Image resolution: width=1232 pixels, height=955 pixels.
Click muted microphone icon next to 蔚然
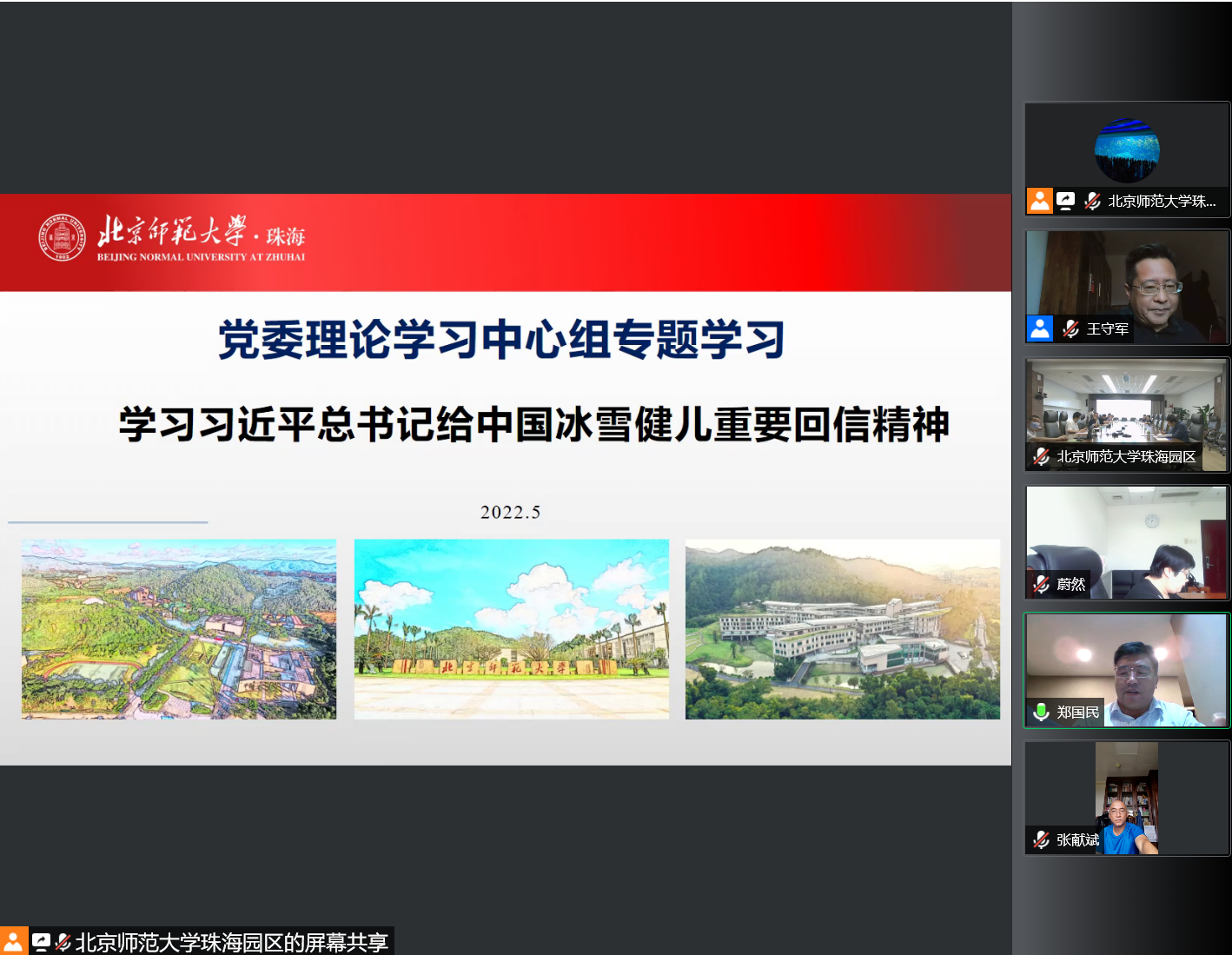pos(1041,585)
